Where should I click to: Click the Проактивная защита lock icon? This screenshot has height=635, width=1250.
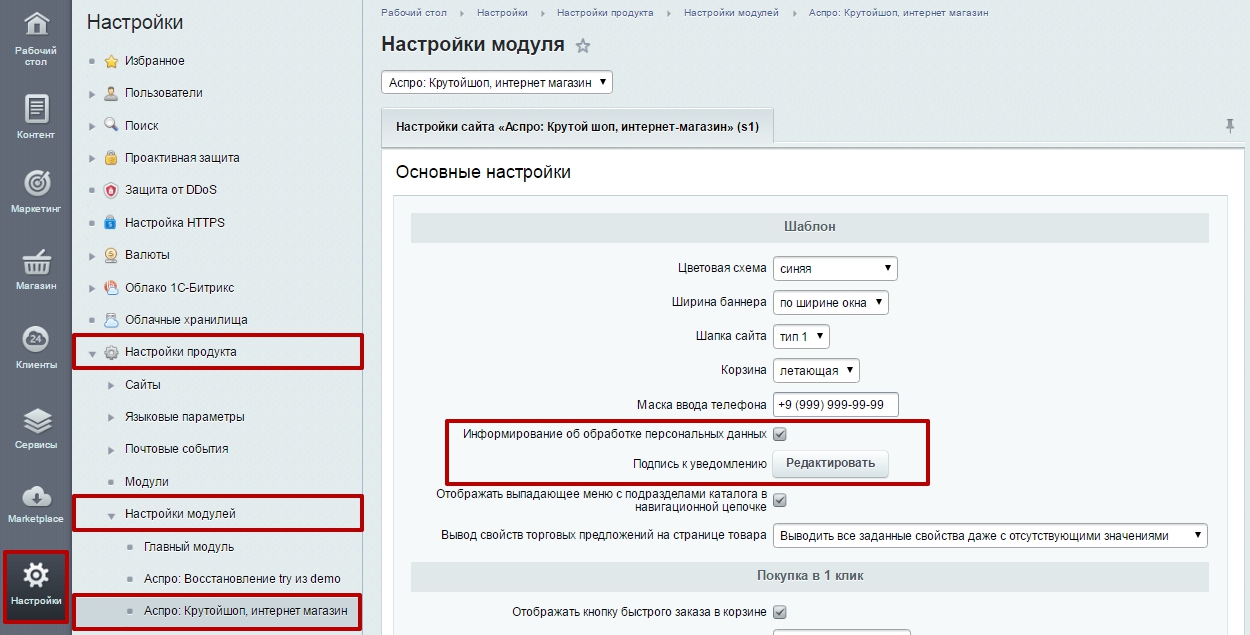click(x=111, y=158)
